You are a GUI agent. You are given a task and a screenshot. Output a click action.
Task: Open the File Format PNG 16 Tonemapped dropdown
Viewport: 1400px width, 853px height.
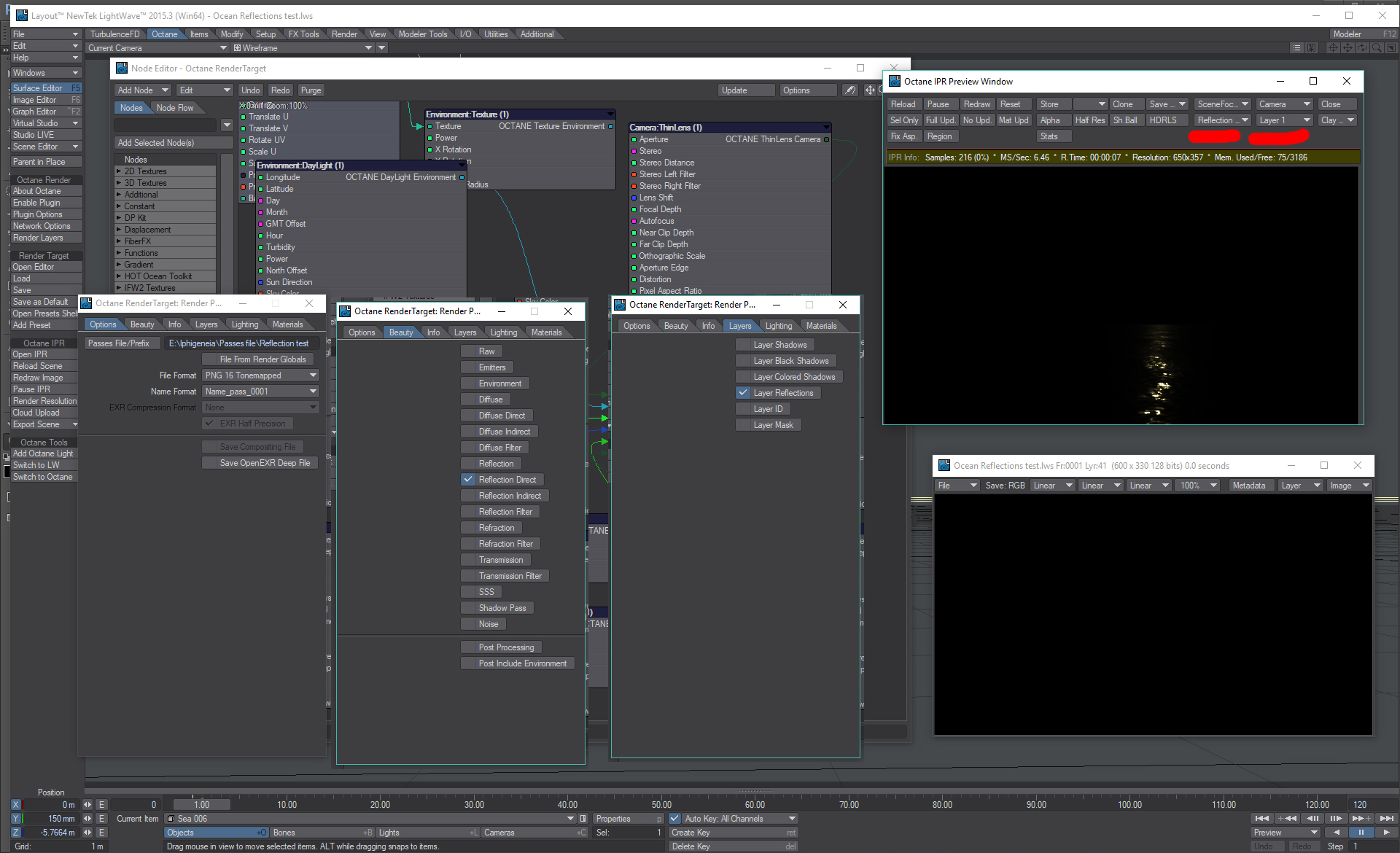tap(260, 375)
